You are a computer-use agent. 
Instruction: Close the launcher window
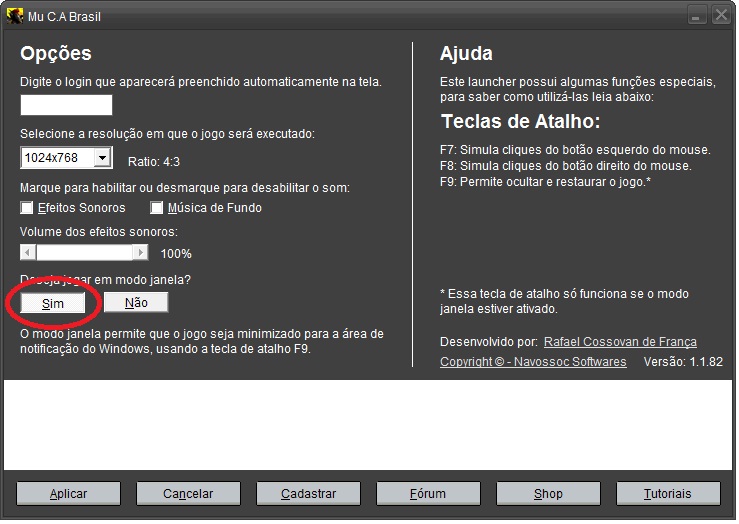(x=719, y=16)
